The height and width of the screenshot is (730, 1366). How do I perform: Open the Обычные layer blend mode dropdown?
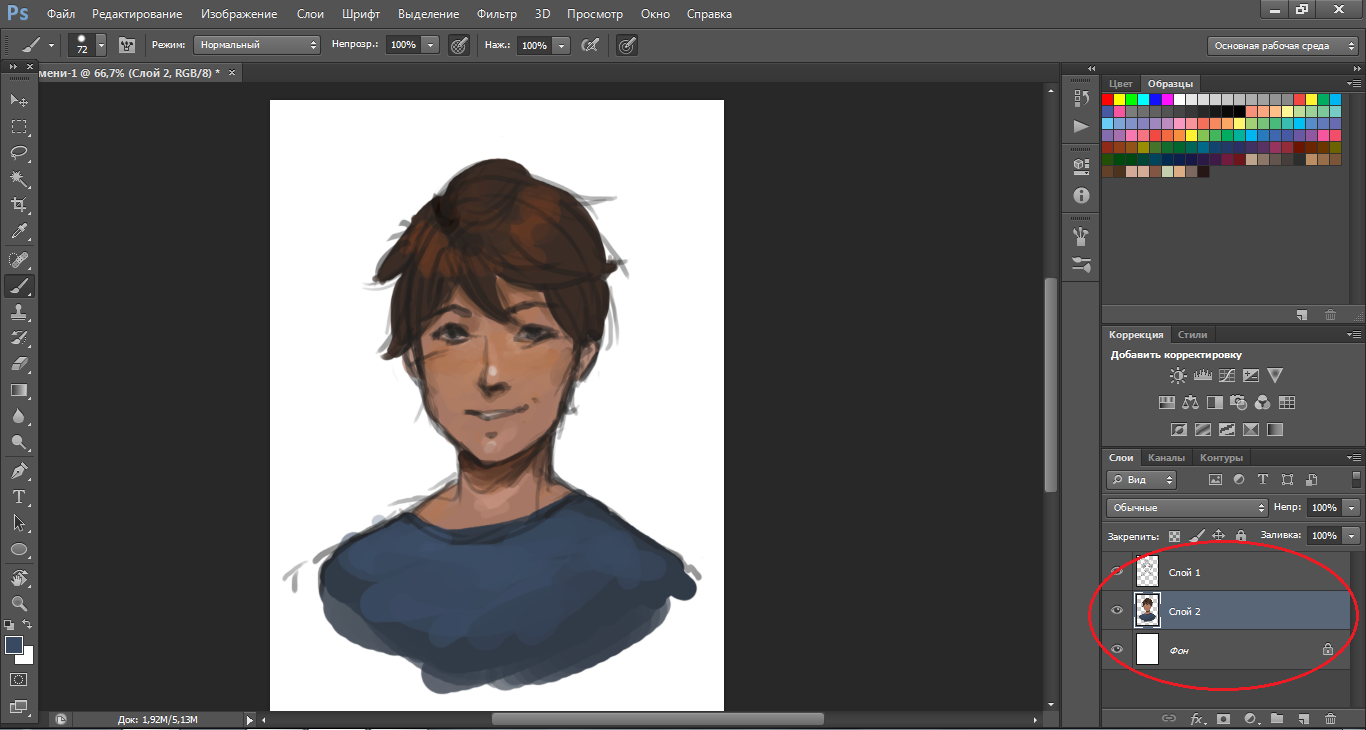(1188, 508)
